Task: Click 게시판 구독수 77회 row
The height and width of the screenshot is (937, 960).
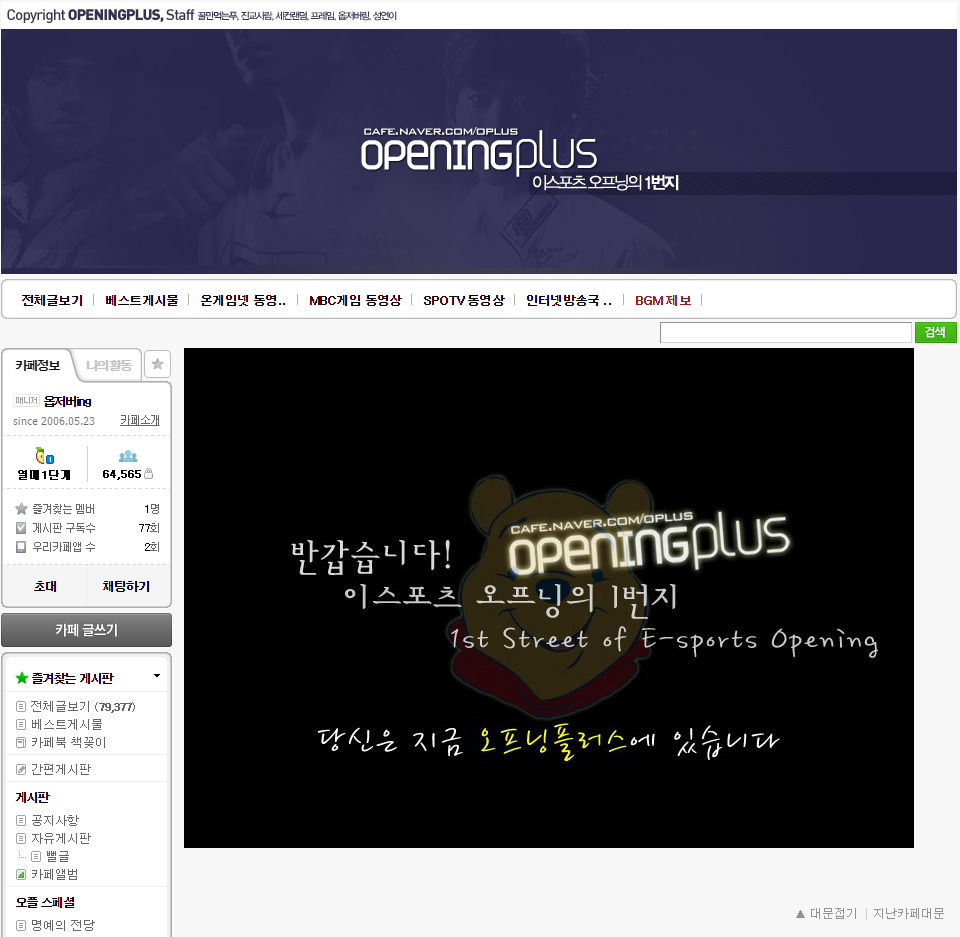Action: coord(87,528)
